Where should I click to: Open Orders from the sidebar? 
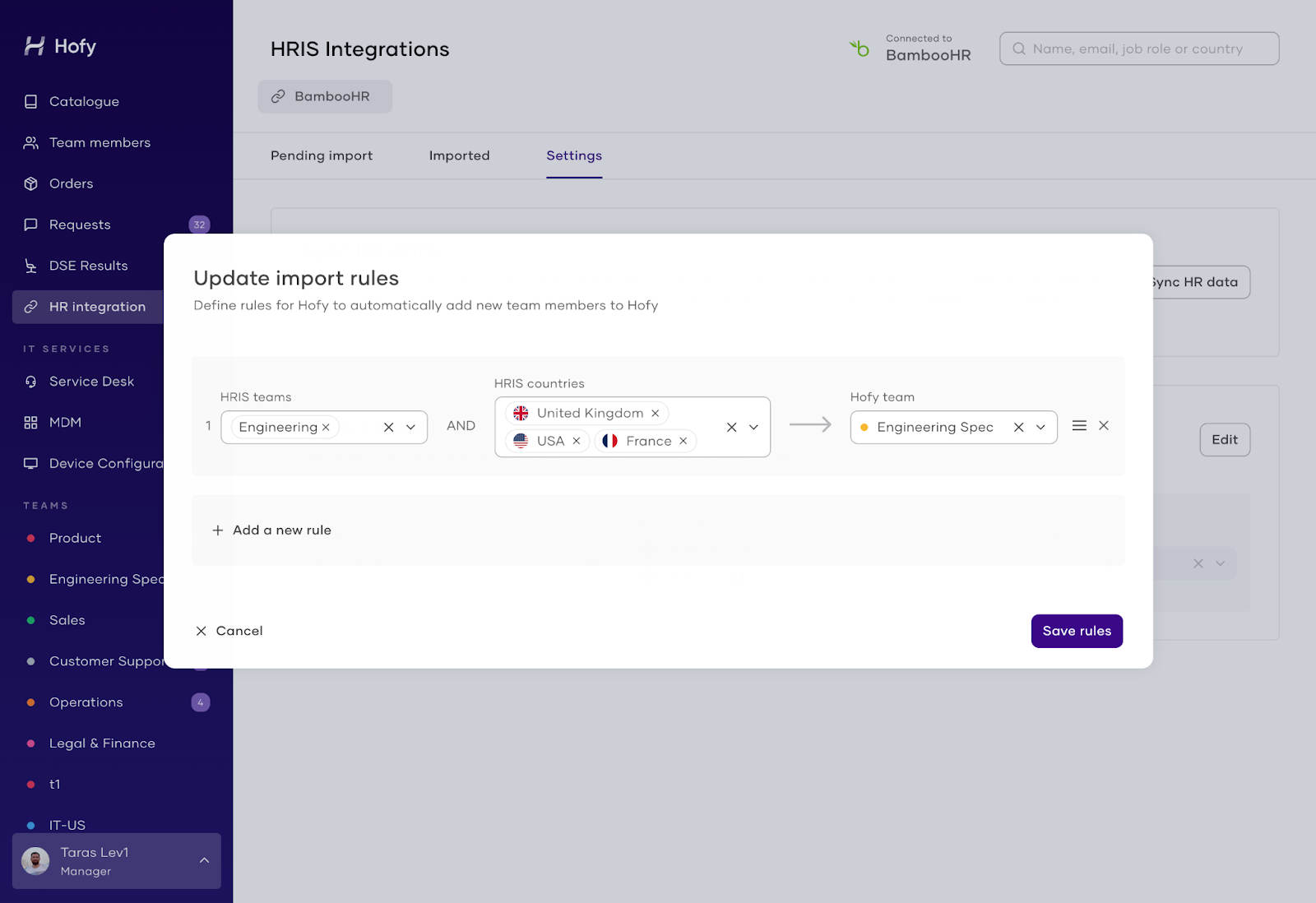point(71,183)
